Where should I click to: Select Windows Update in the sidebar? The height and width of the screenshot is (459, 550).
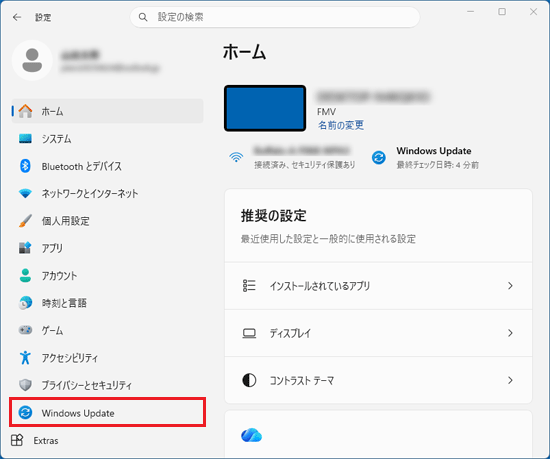pyautogui.click(x=107, y=412)
